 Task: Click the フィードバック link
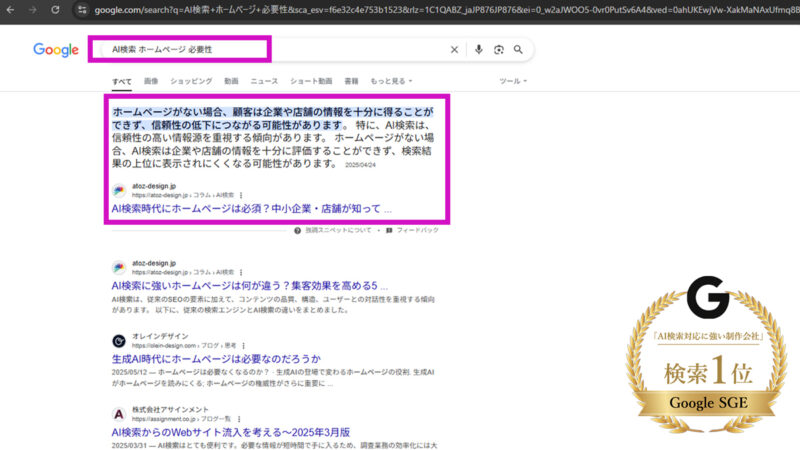point(417,231)
